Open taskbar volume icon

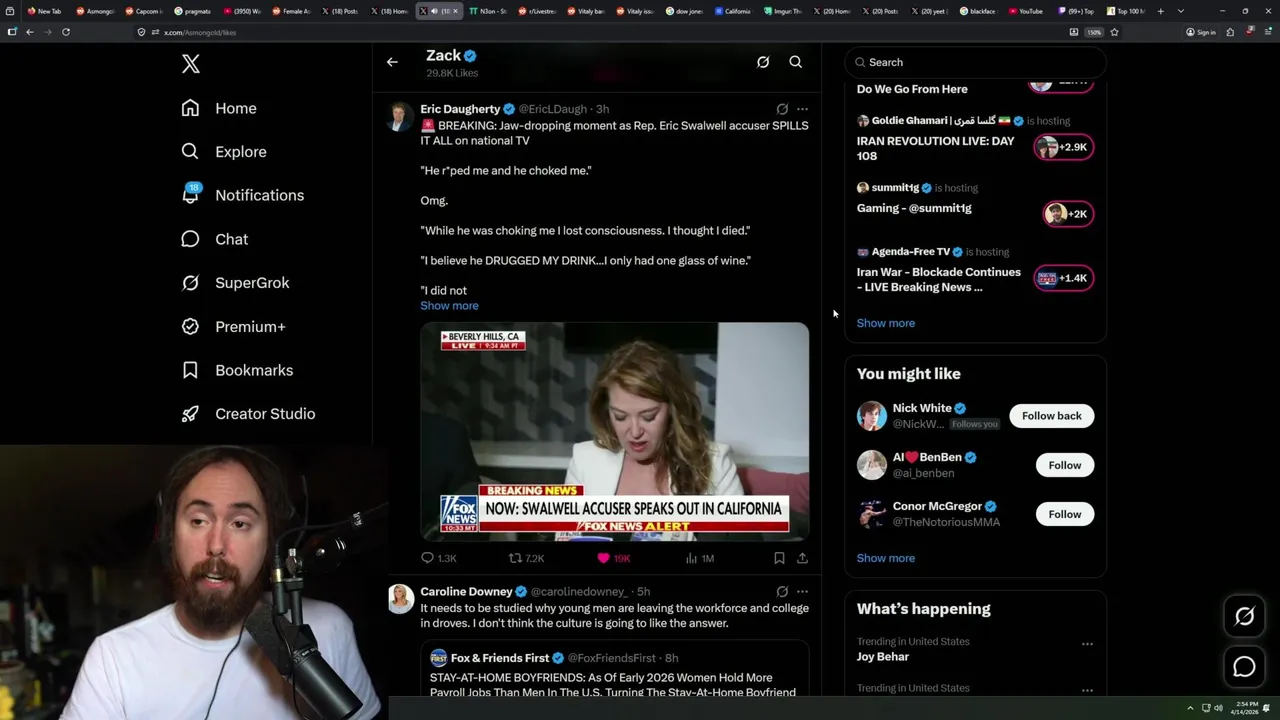(1218, 708)
